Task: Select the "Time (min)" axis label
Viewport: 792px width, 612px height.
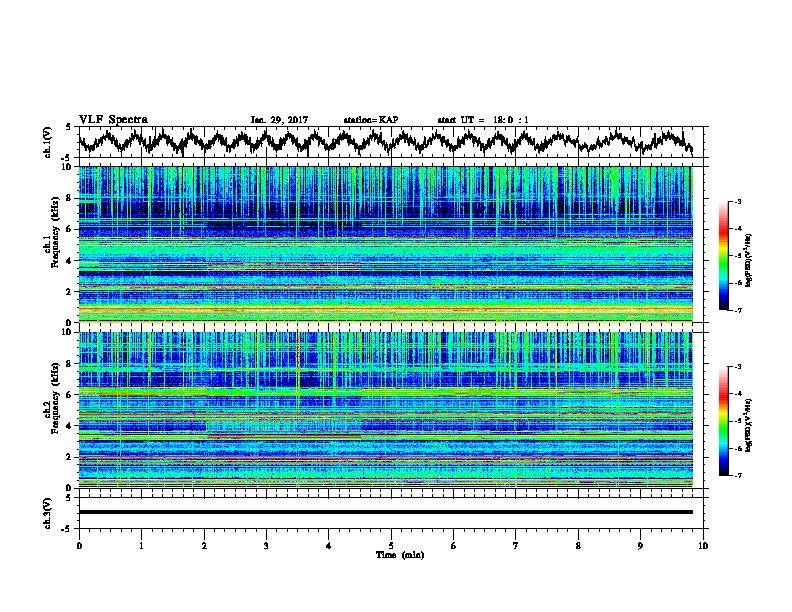Action: coord(400,555)
